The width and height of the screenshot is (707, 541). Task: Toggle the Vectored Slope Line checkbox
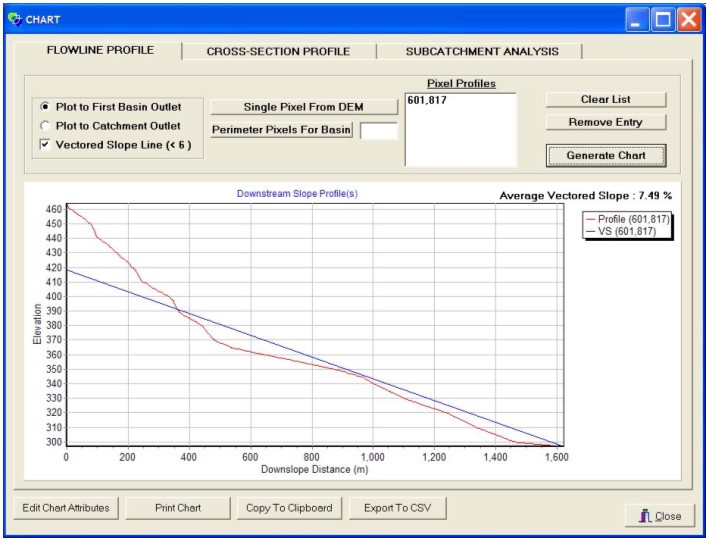[x=44, y=145]
